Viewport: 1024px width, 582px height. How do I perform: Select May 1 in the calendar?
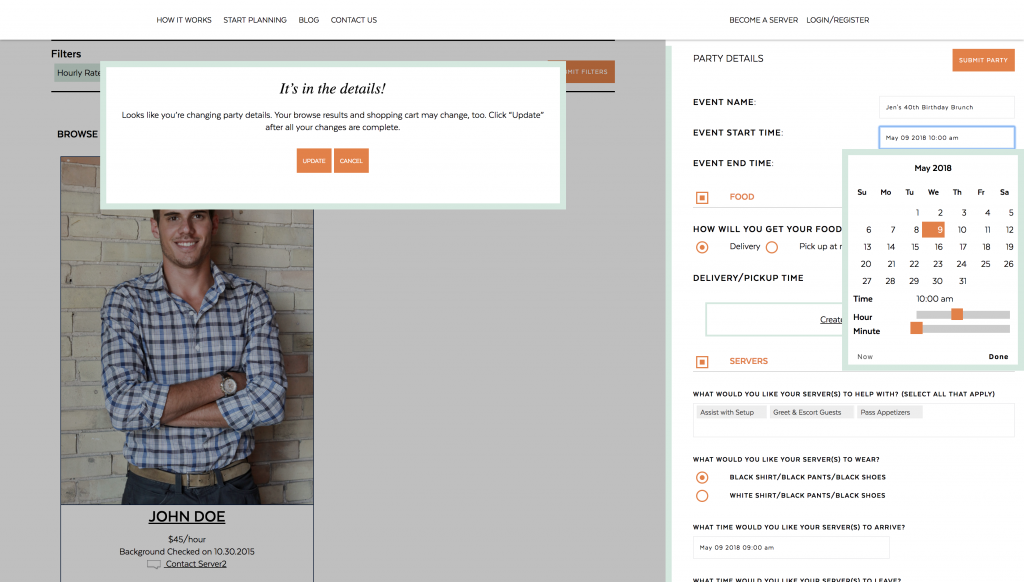coord(917,212)
